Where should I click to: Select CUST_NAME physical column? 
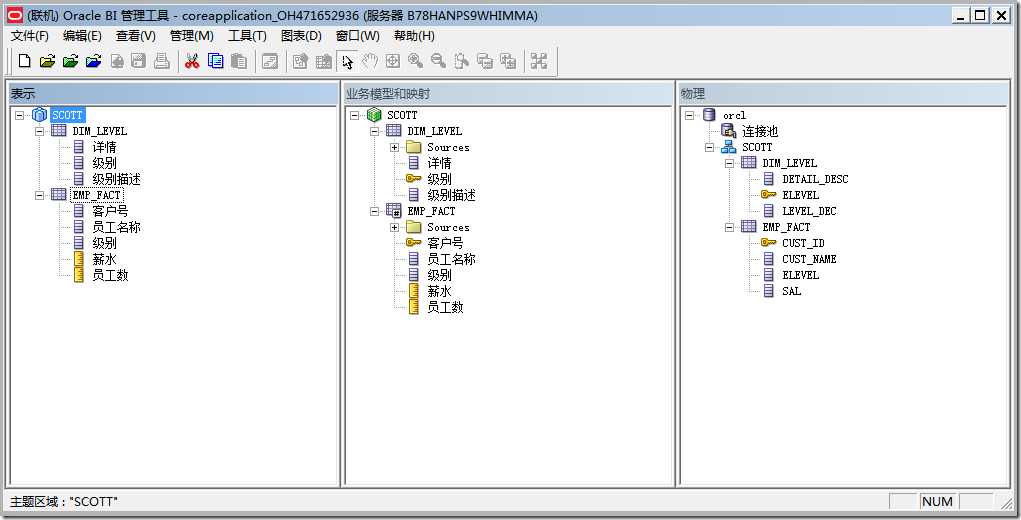coord(809,259)
